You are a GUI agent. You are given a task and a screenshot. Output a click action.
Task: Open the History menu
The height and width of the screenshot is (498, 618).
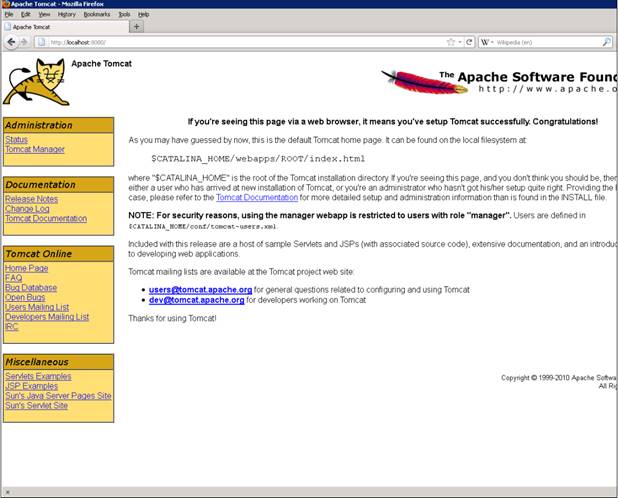coord(66,15)
